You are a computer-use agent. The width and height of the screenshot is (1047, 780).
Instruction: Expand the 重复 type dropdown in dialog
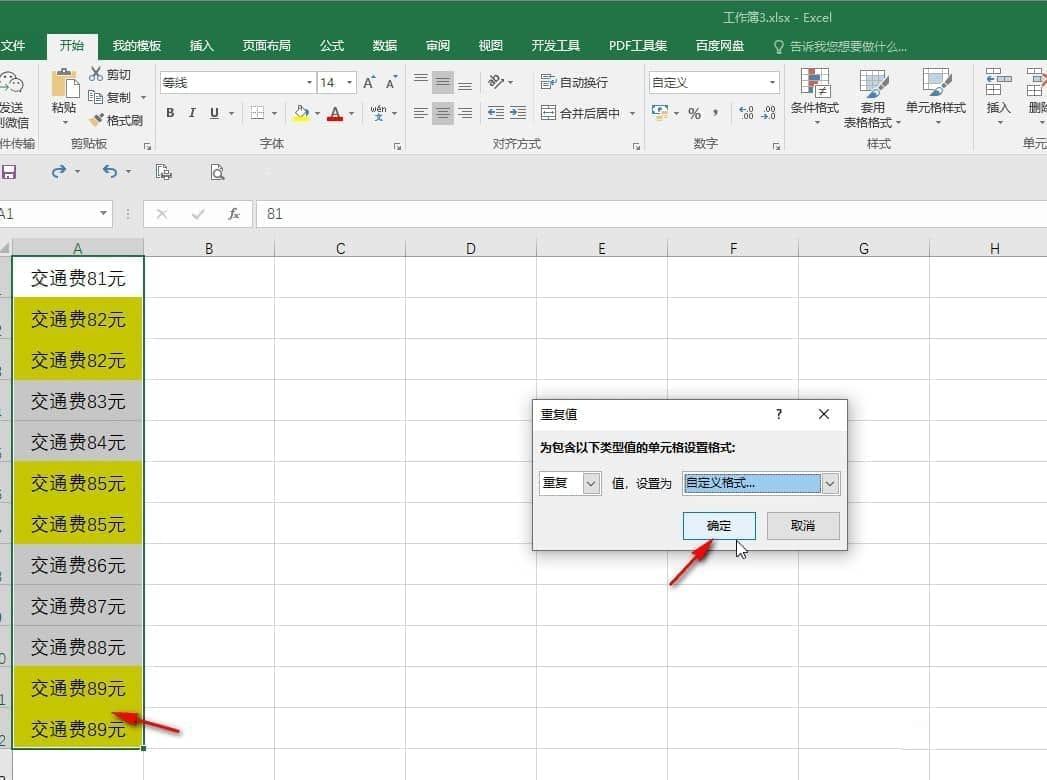pyautogui.click(x=591, y=483)
